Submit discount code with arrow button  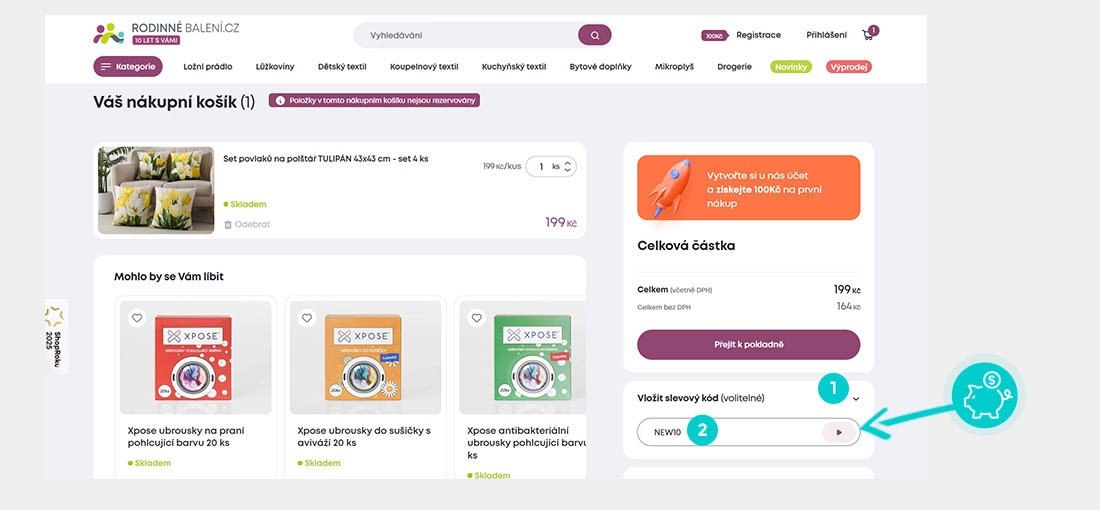tap(838, 432)
